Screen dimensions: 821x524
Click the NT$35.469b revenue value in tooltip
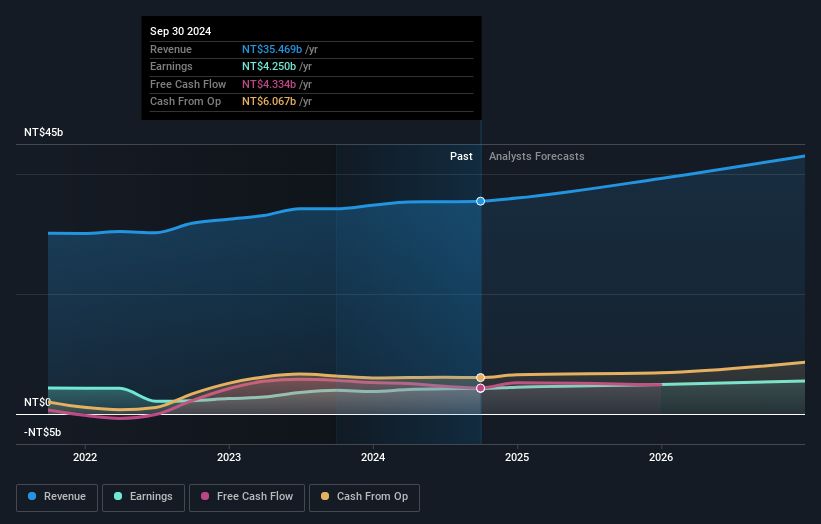(x=272, y=49)
